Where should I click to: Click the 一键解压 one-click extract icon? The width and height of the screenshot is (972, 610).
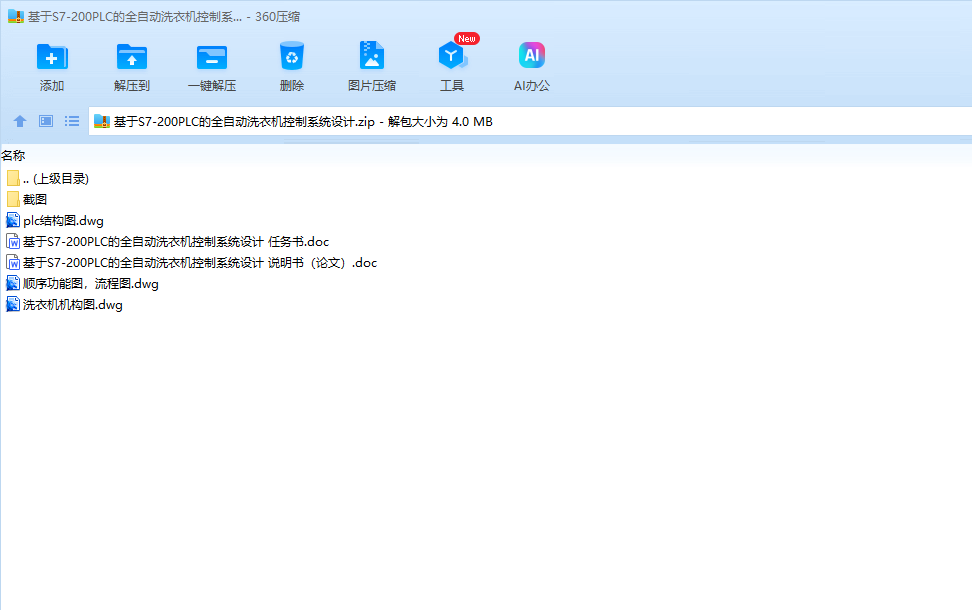pos(211,57)
